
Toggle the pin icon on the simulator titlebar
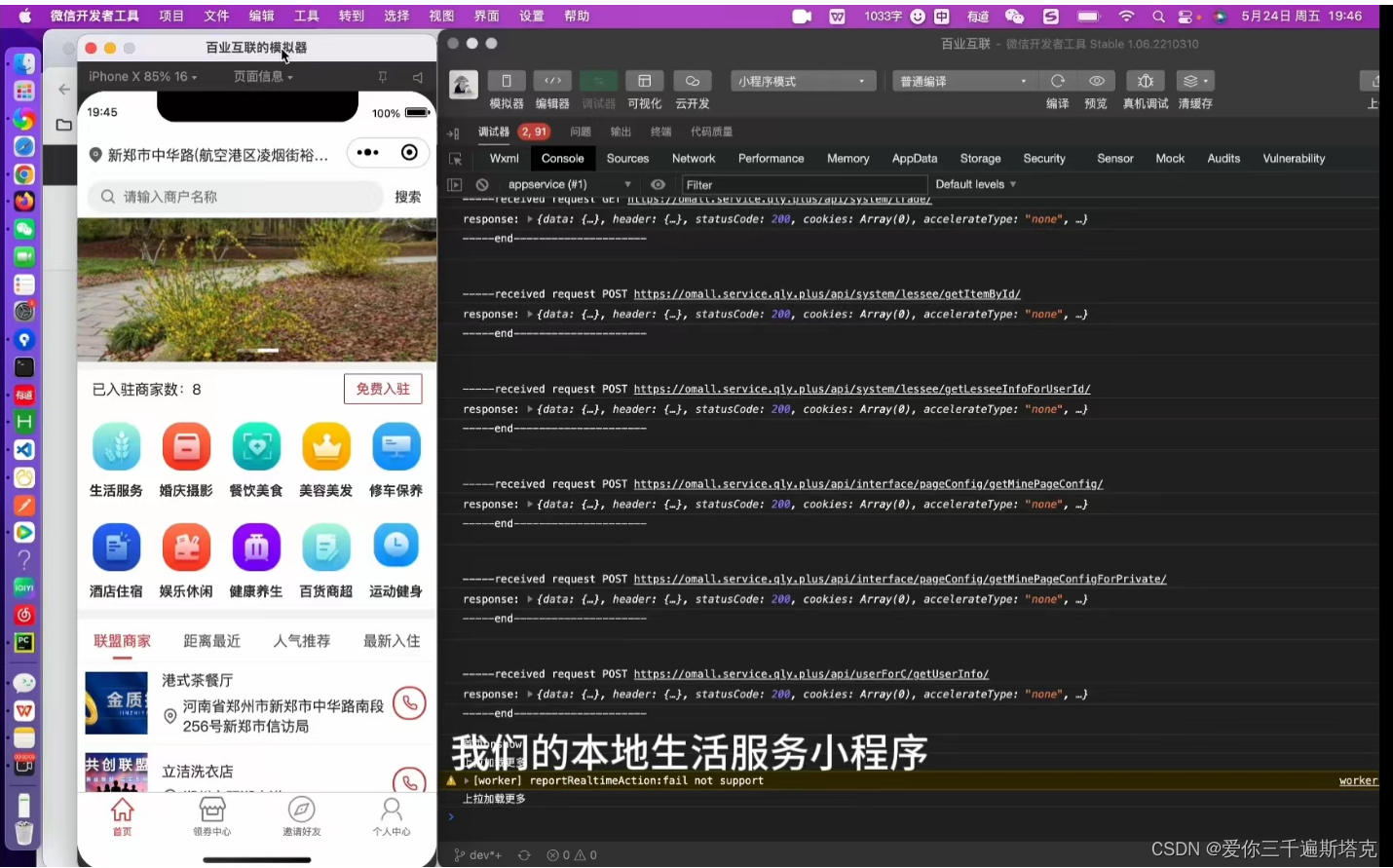coord(383,76)
